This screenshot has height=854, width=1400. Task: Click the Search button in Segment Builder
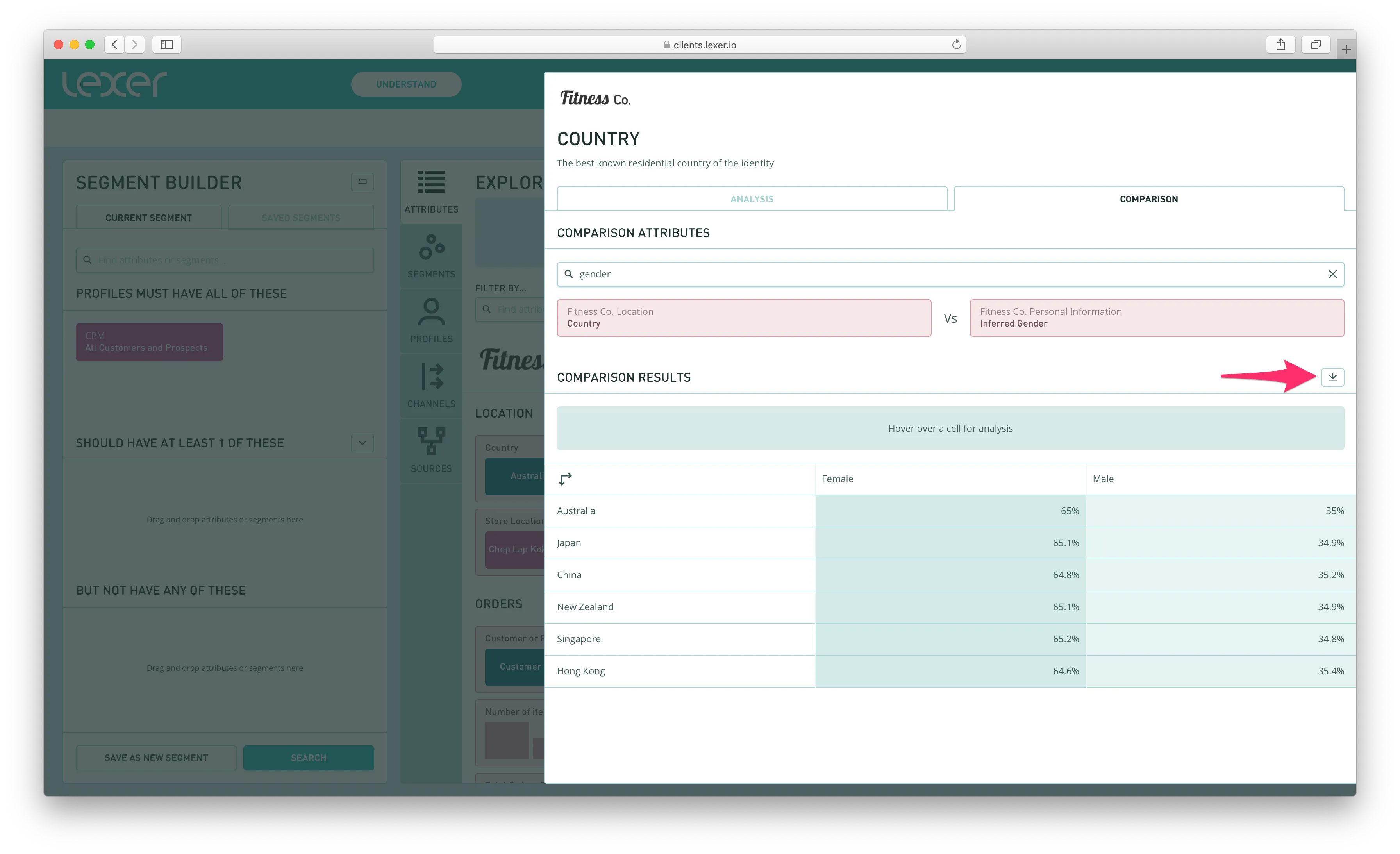click(309, 758)
